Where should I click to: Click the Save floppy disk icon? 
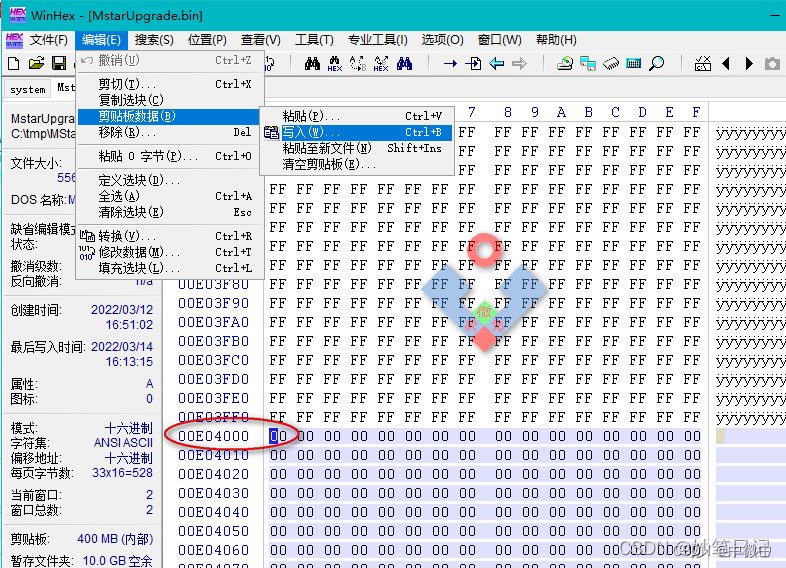pos(59,63)
